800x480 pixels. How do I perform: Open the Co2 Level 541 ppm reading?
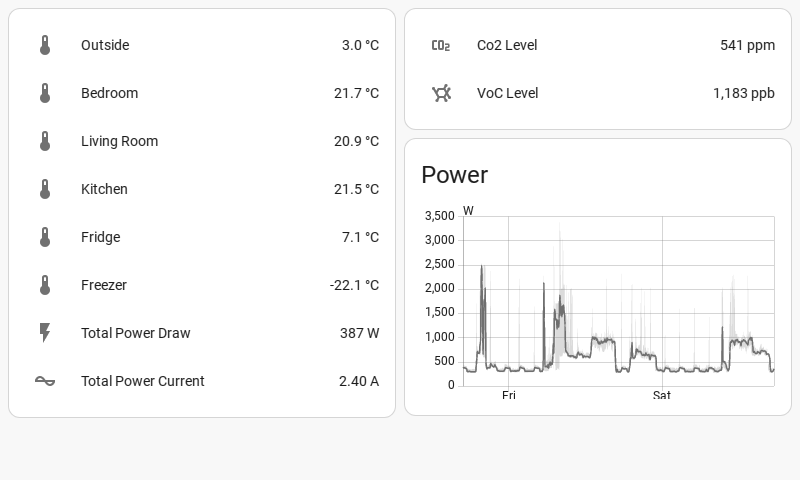[x=747, y=45]
